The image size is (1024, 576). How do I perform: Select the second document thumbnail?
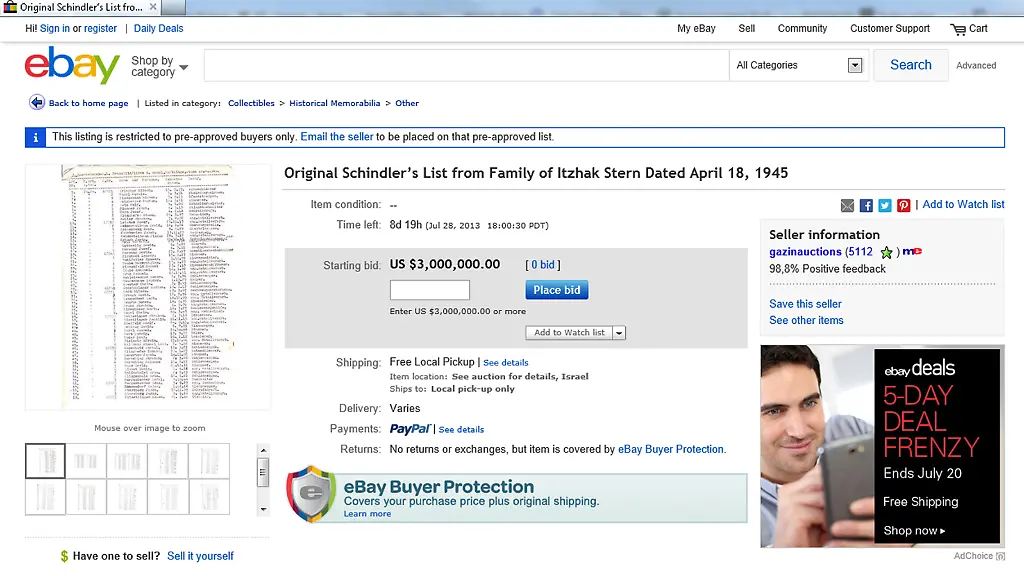[86, 461]
